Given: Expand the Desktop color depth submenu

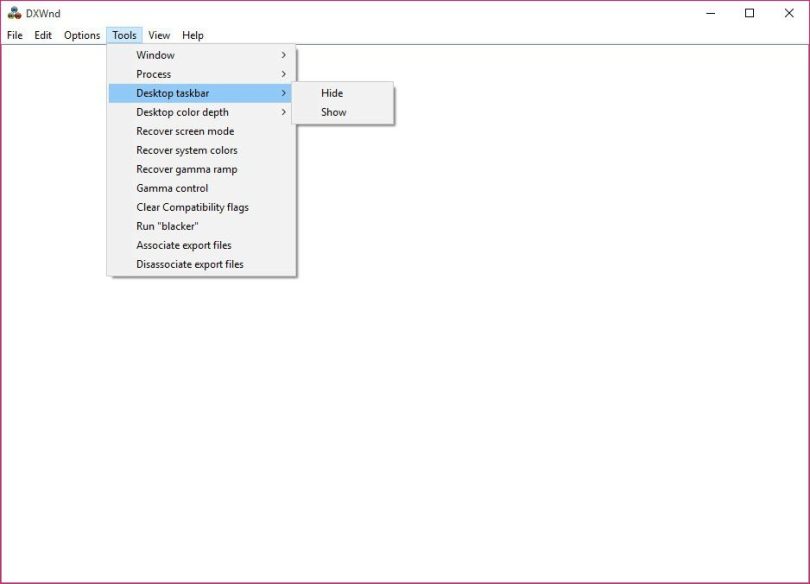Looking at the screenshot, I should coord(201,112).
